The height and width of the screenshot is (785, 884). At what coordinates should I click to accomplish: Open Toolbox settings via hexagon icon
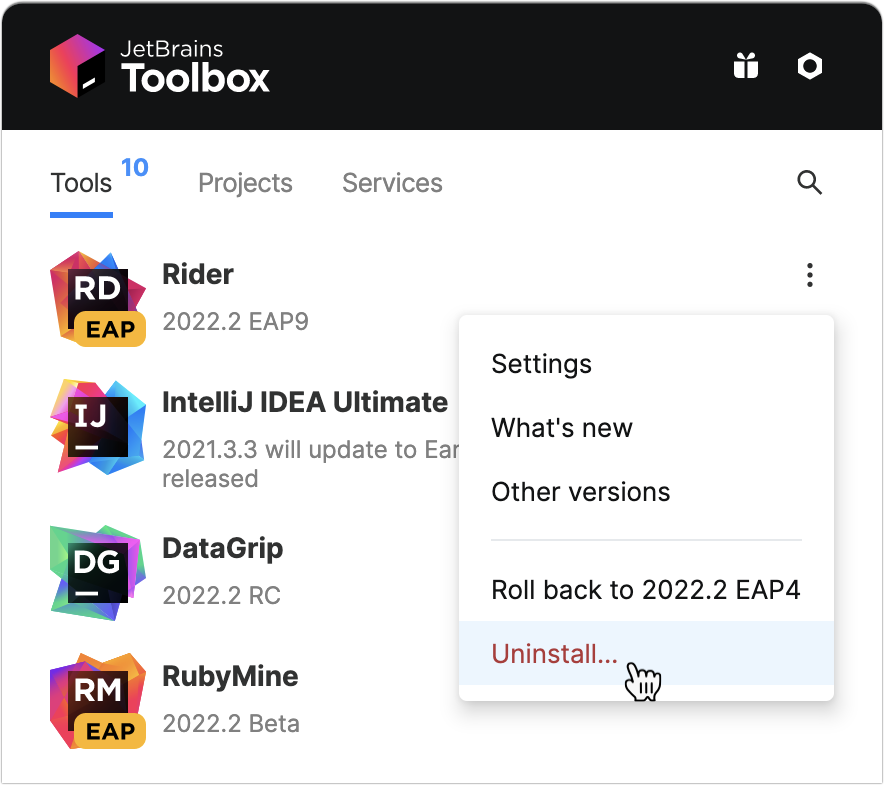point(809,65)
